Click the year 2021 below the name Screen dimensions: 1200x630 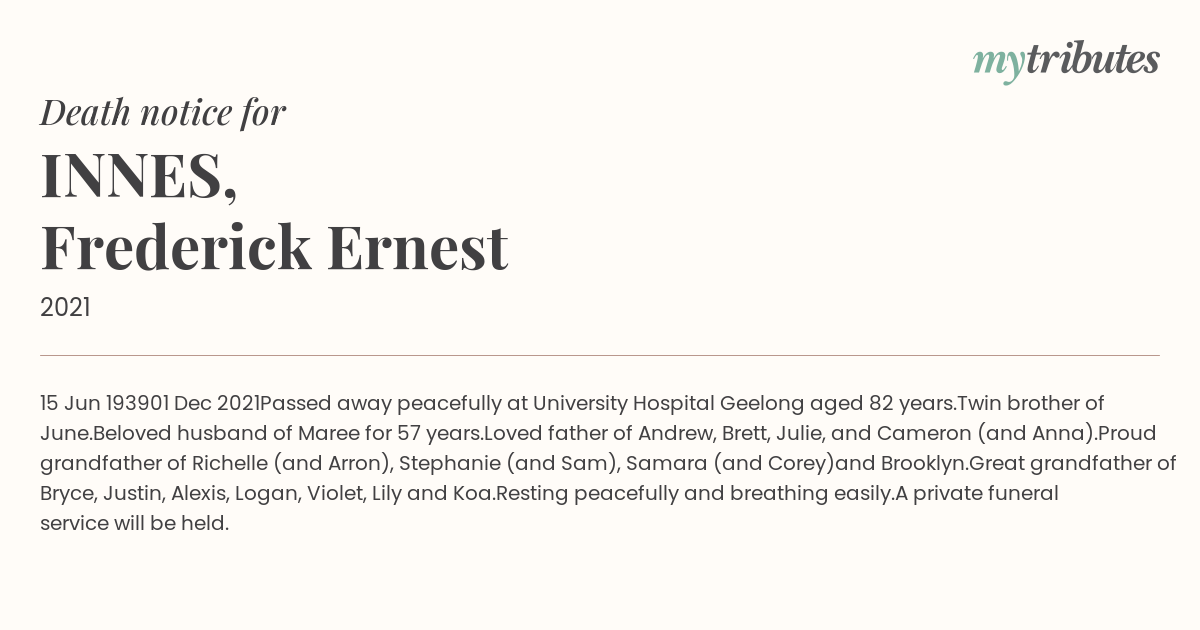(65, 308)
